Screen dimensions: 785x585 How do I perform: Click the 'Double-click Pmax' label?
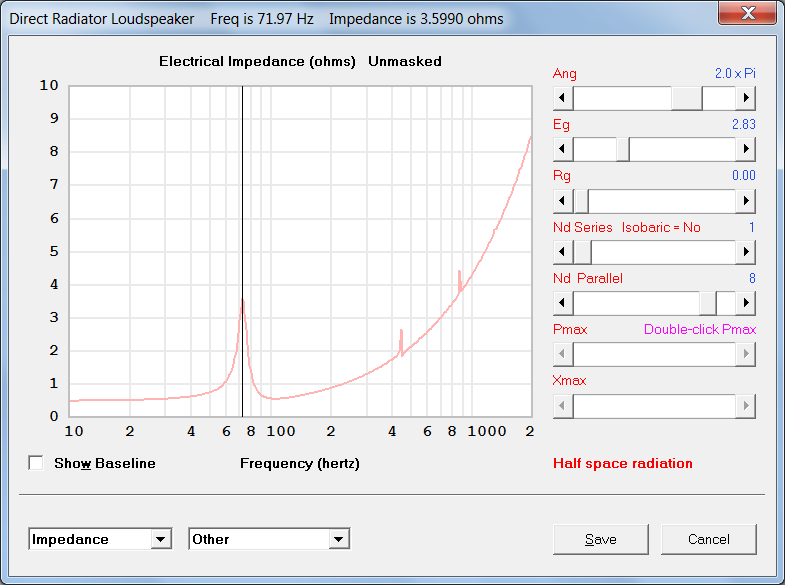pyautogui.click(x=700, y=329)
